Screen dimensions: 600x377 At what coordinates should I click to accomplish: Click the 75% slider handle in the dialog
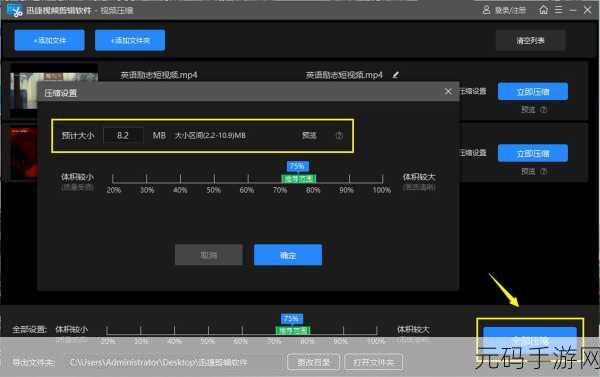coord(298,166)
